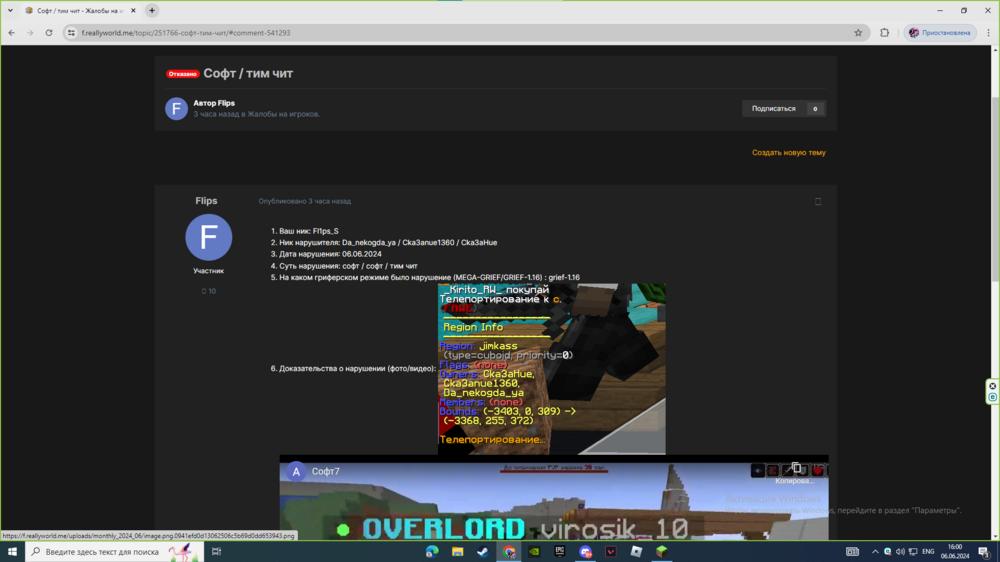Click 'Опубликовано 3 часа назад' timestamp

coord(304,201)
